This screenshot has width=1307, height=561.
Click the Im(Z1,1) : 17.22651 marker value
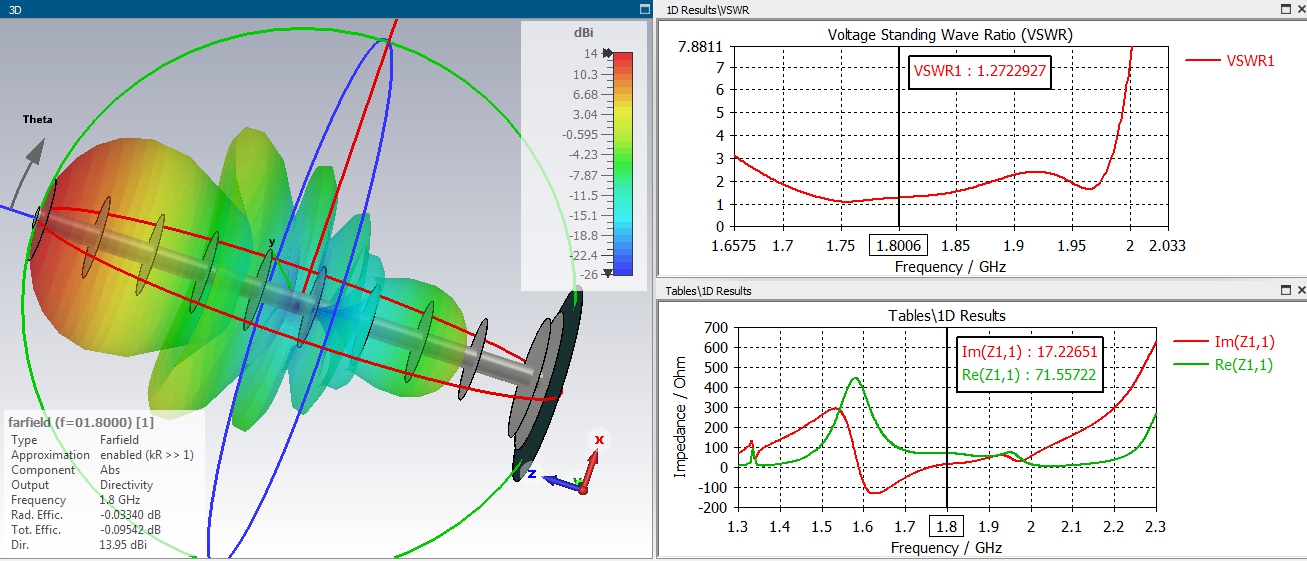[x=1029, y=352]
